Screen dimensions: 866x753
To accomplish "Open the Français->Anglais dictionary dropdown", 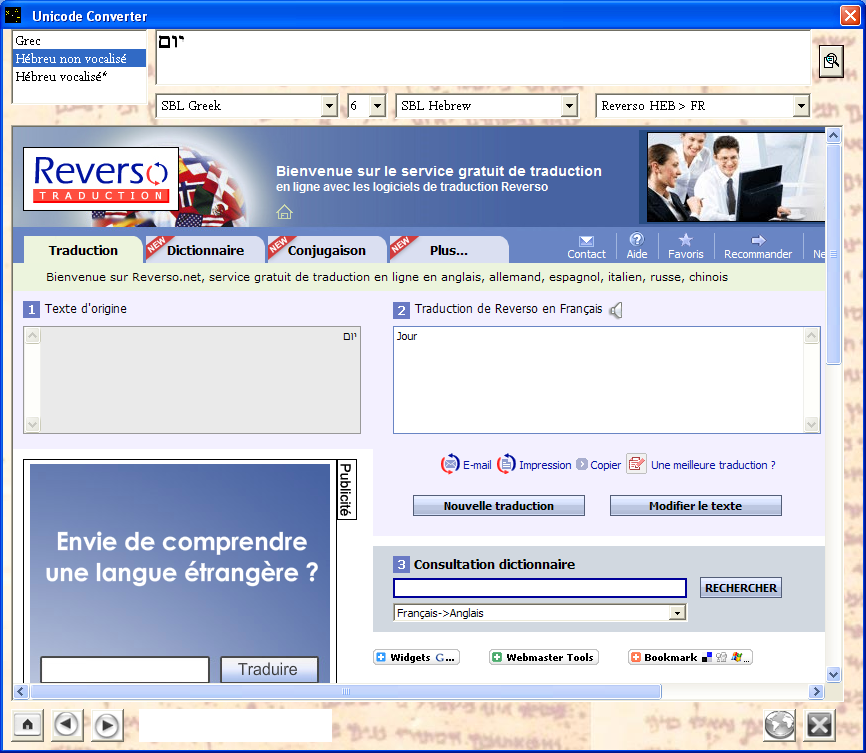I will [x=677, y=613].
